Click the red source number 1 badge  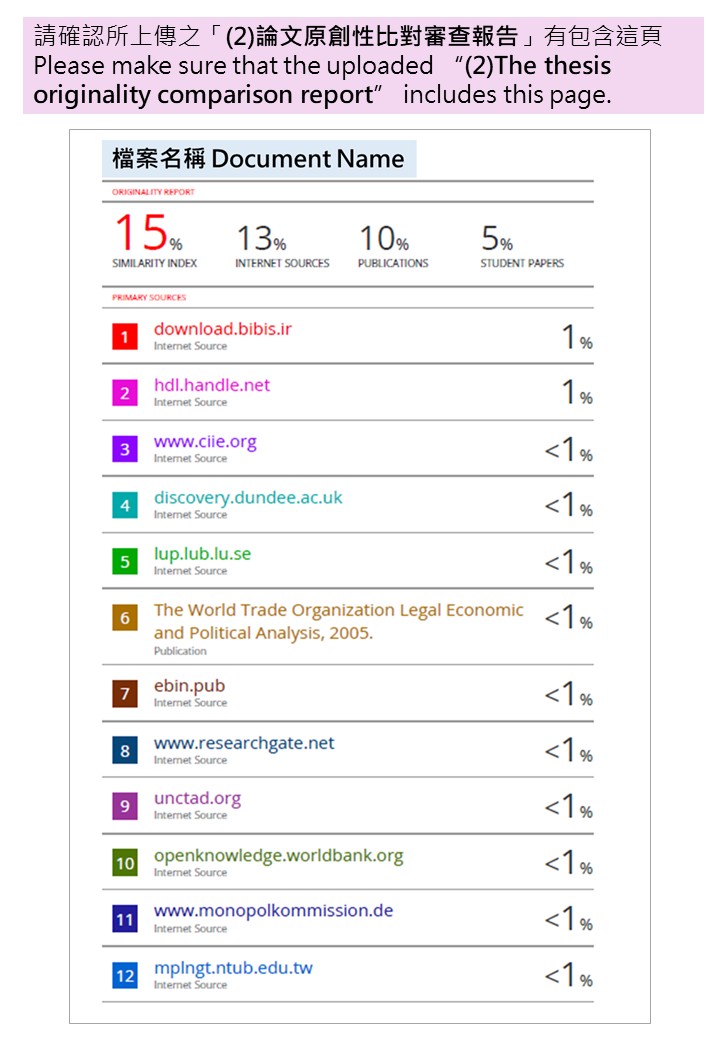(125, 337)
